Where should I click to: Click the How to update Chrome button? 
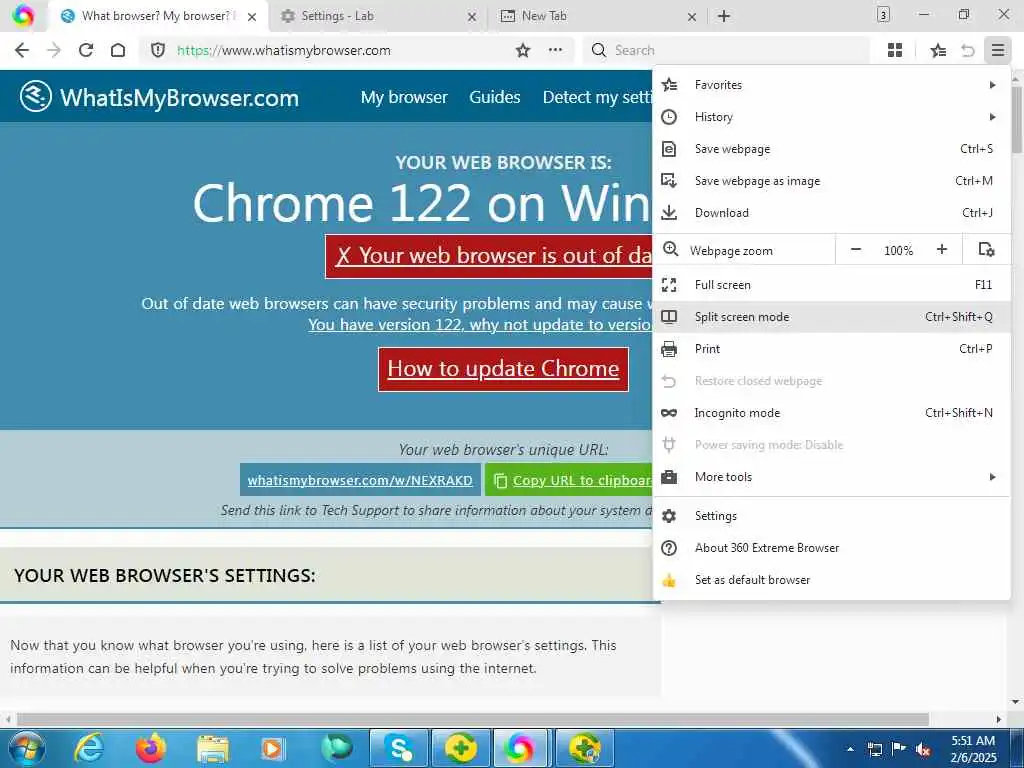point(503,369)
